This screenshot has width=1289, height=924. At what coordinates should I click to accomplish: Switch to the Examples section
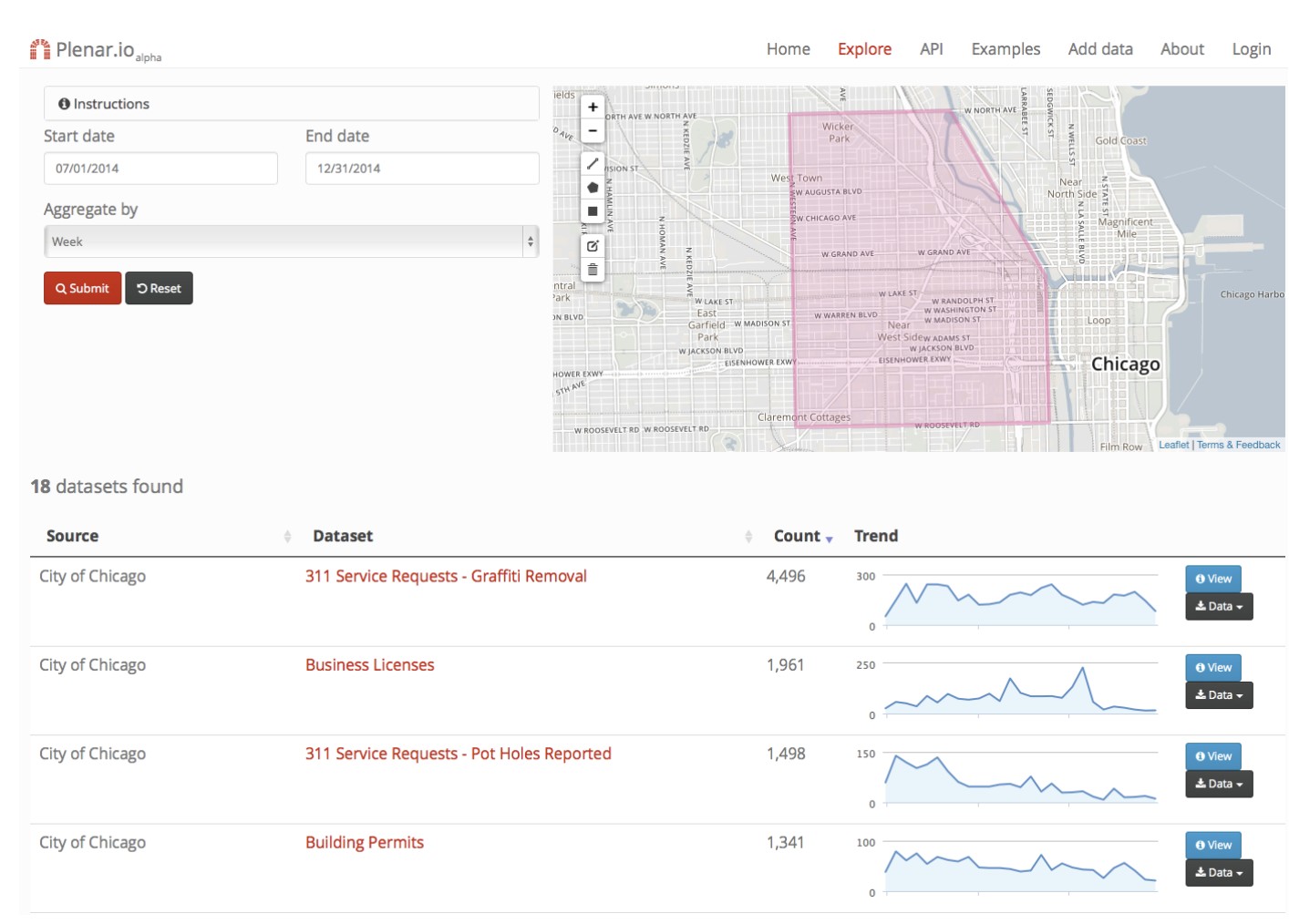1005,49
